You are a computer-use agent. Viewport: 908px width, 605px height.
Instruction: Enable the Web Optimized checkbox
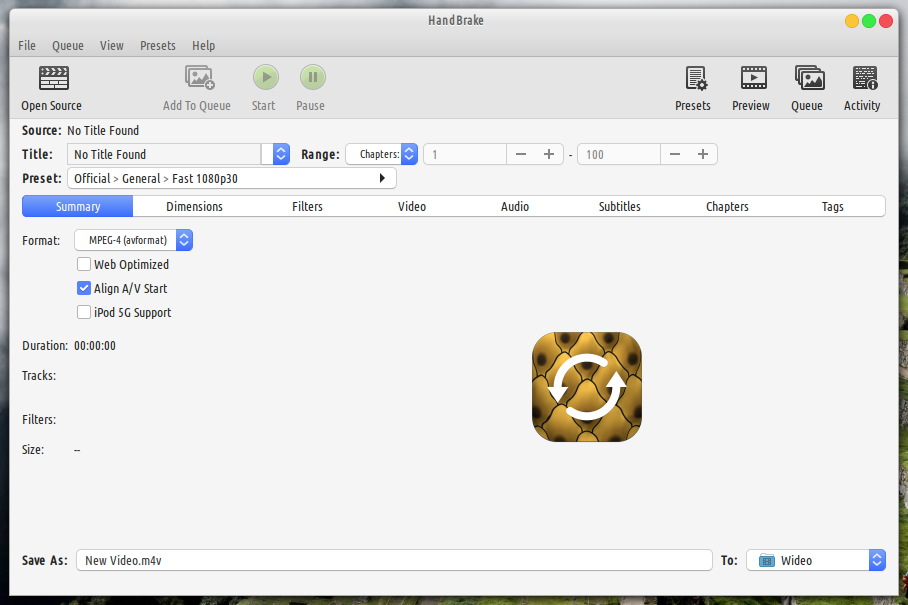point(84,264)
